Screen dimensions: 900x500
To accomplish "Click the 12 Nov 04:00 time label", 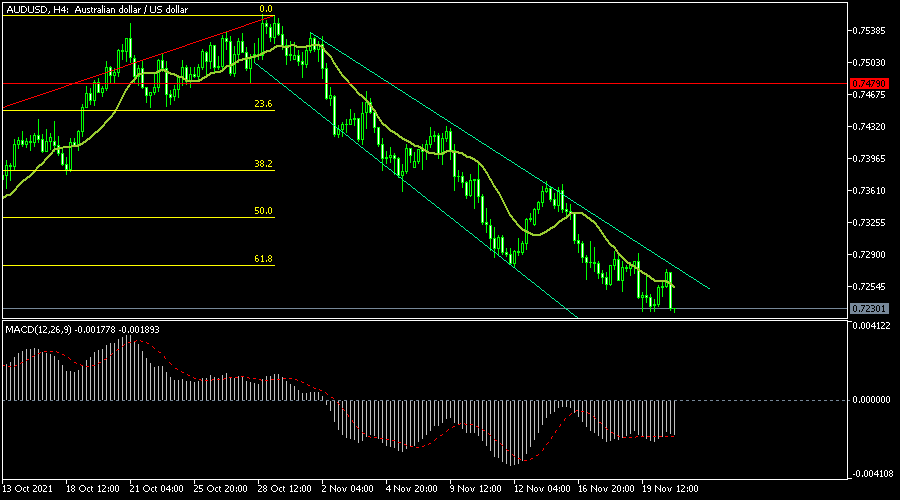I will (542, 489).
